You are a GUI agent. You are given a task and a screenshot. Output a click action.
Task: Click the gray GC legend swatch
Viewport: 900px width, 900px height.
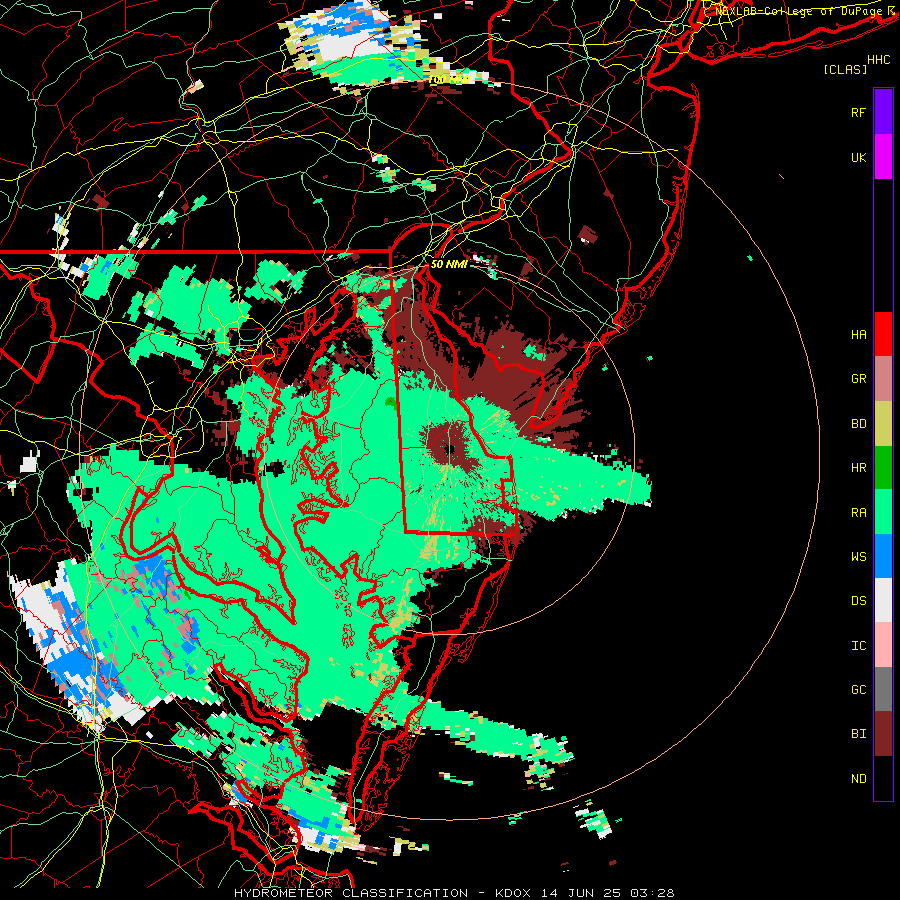coord(883,689)
